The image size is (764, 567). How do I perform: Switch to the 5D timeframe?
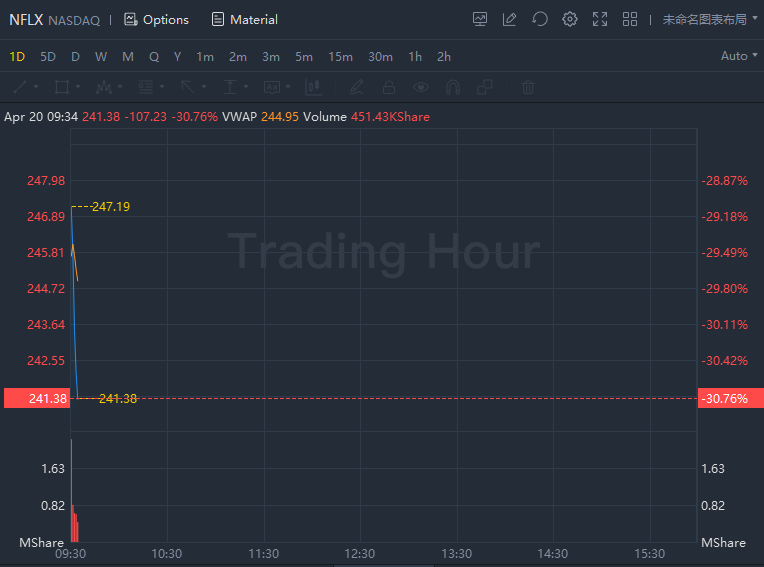click(x=48, y=56)
